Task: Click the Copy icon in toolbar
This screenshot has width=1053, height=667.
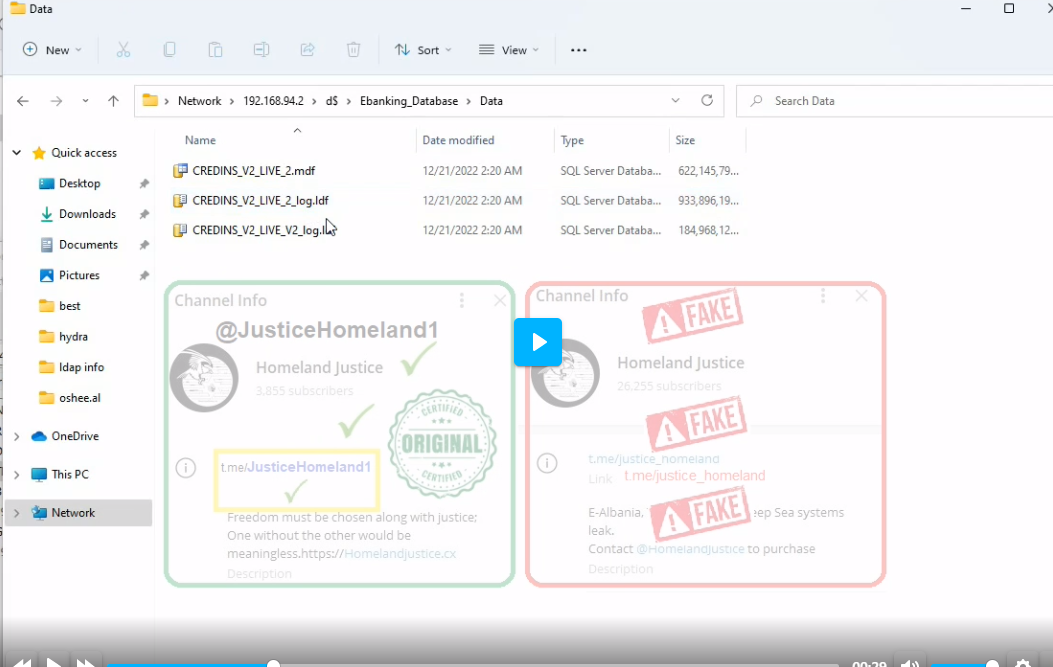Action: point(169,50)
